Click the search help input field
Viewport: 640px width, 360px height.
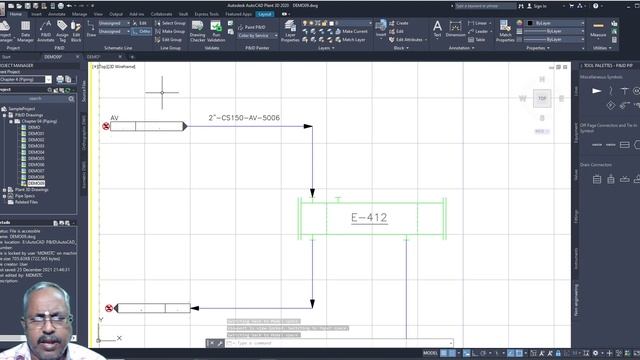click(x=485, y=6)
